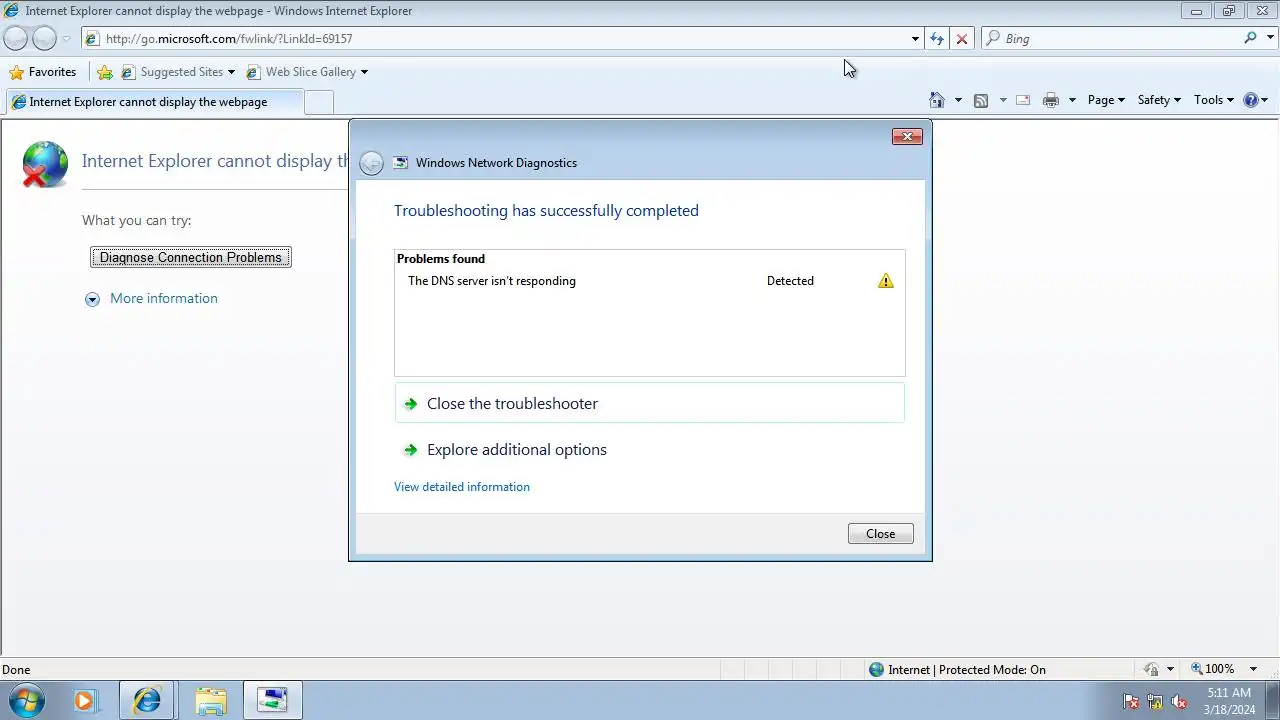Open the Windows Start menu
The height and width of the screenshot is (720, 1280).
24,701
